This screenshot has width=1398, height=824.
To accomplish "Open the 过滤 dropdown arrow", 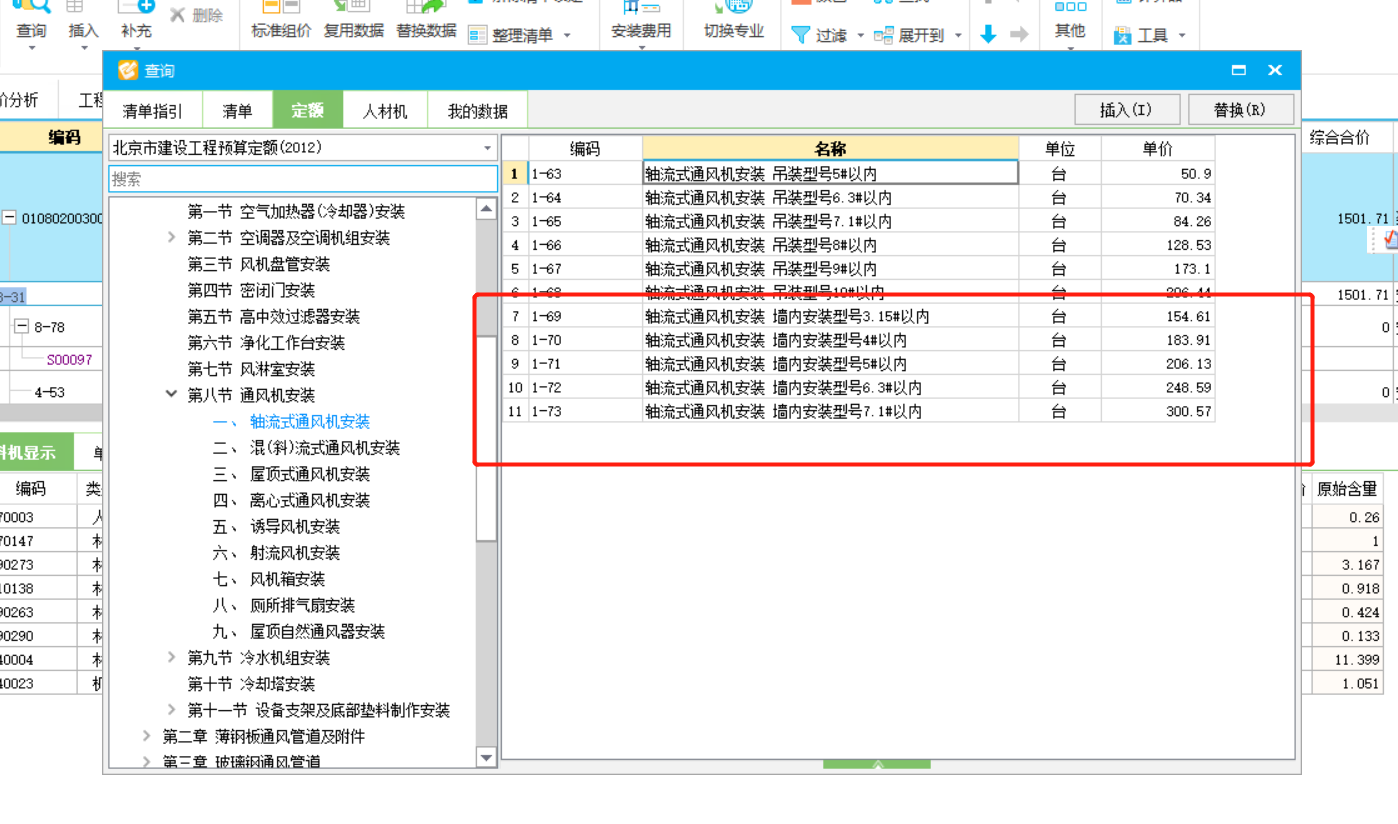I will (860, 36).
